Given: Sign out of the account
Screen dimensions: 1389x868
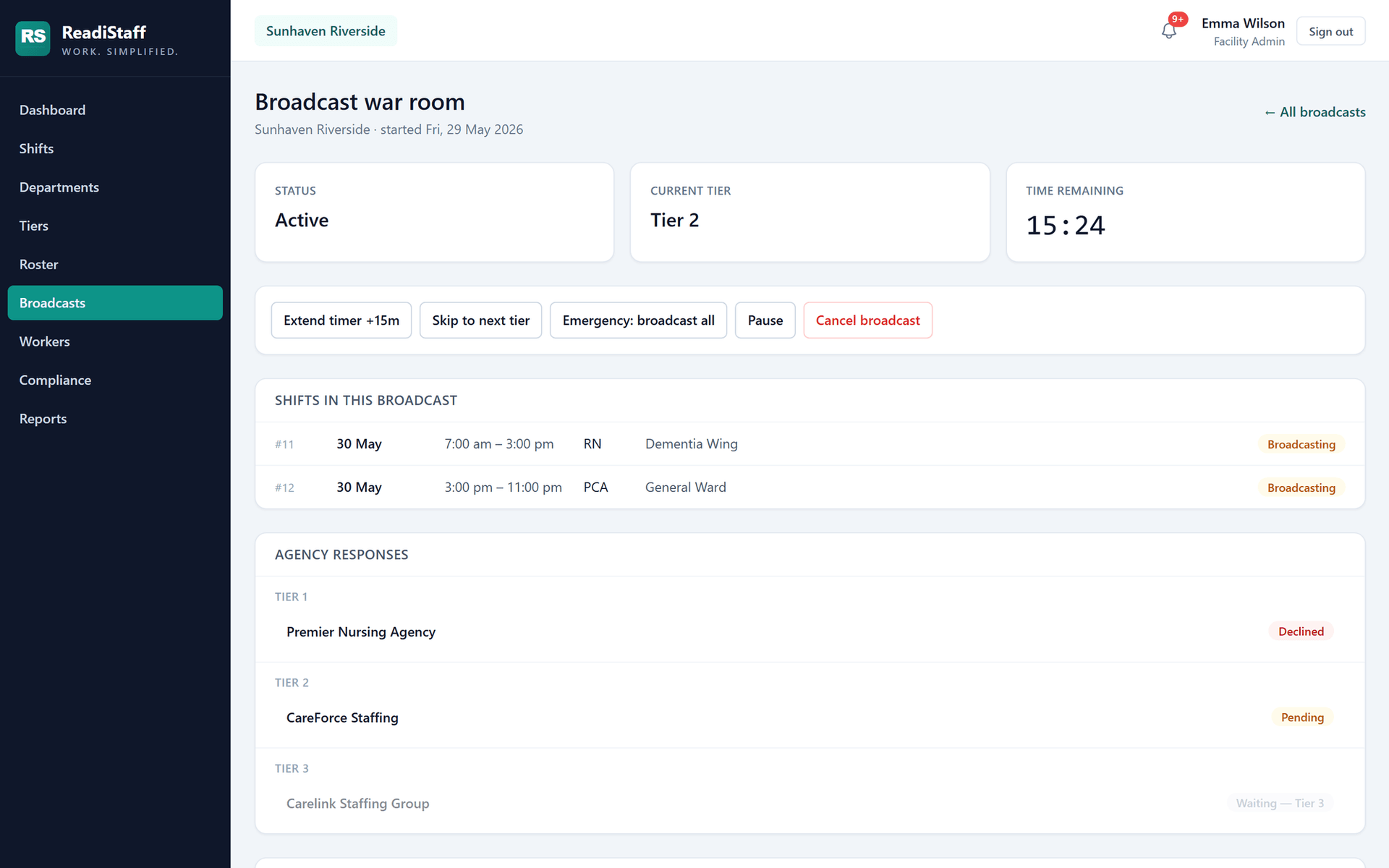Looking at the screenshot, I should pos(1330,31).
